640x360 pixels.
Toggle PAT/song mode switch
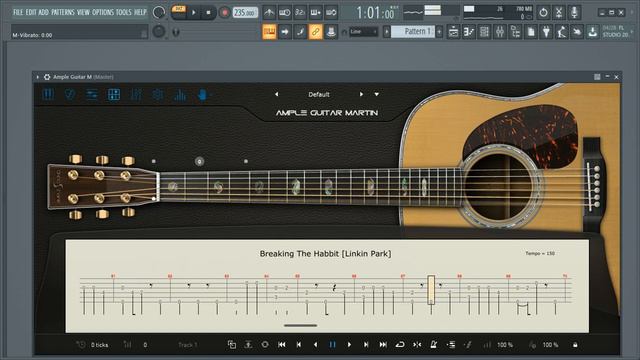point(178,9)
